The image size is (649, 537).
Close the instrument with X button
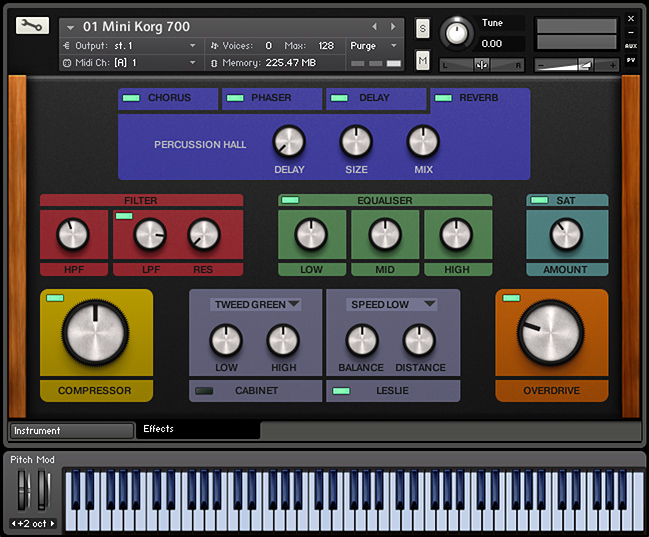tap(631, 18)
